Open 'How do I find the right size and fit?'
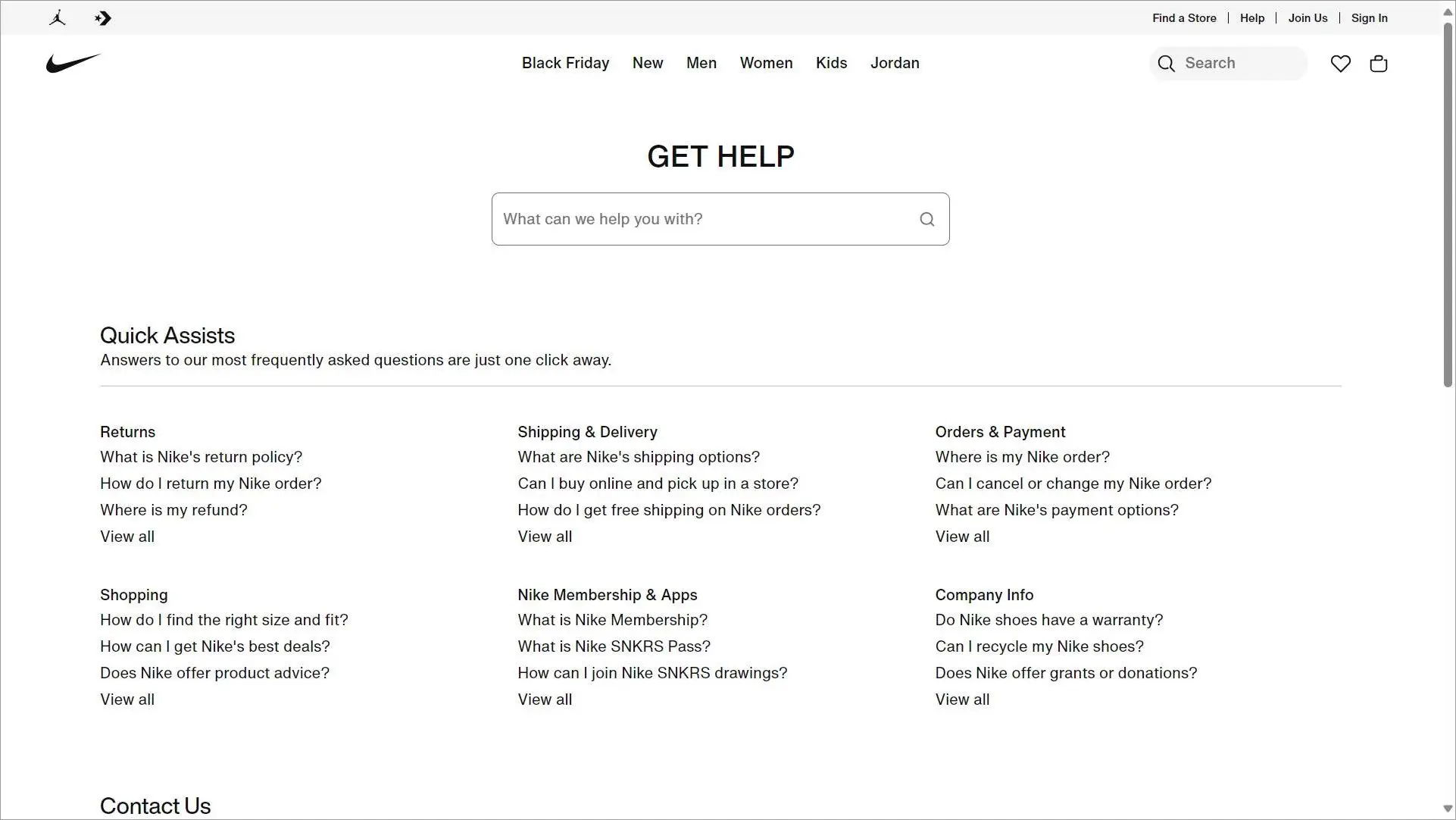The width and height of the screenshot is (1456, 820). [224, 620]
